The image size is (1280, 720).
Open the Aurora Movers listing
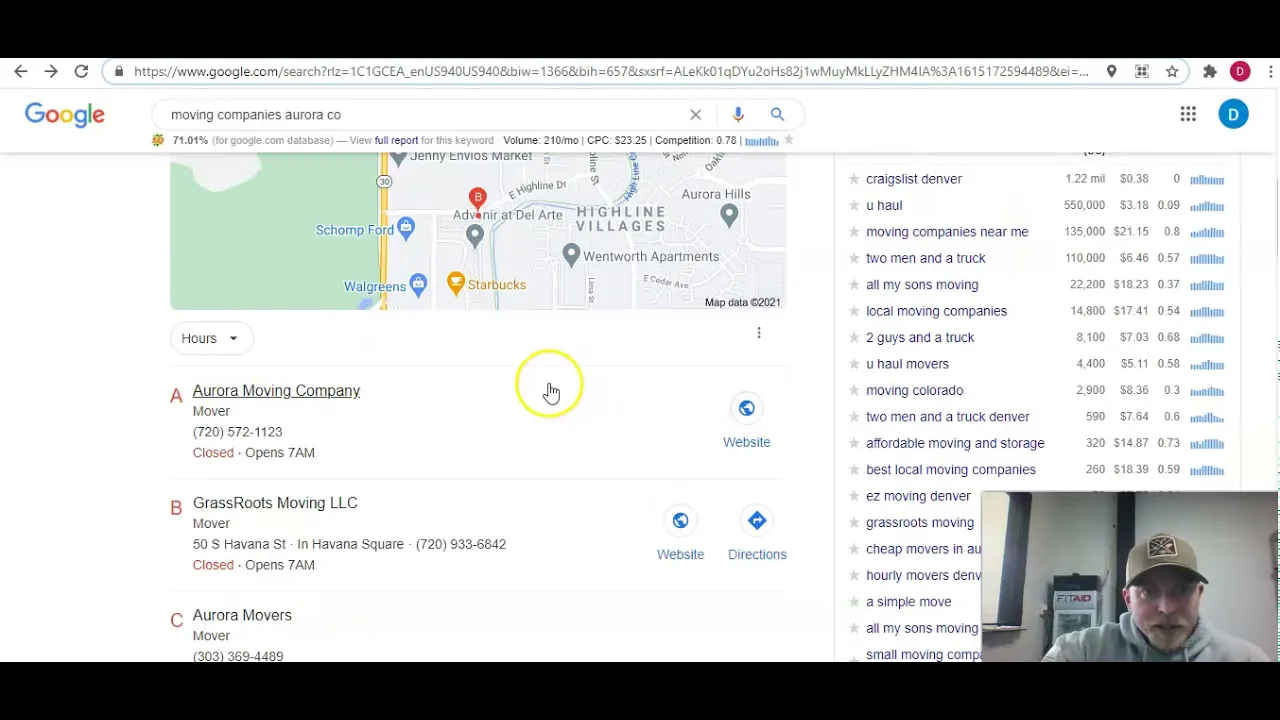[242, 615]
